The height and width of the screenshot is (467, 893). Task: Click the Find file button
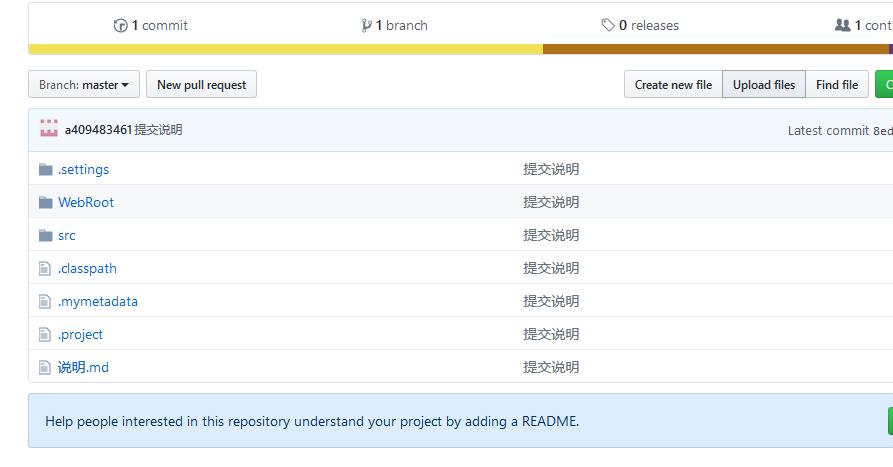836,85
